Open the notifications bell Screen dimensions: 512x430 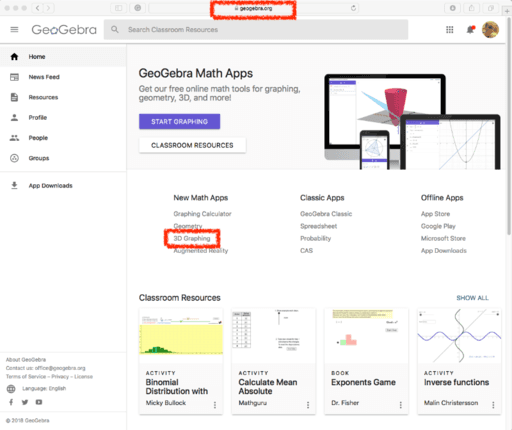click(470, 30)
